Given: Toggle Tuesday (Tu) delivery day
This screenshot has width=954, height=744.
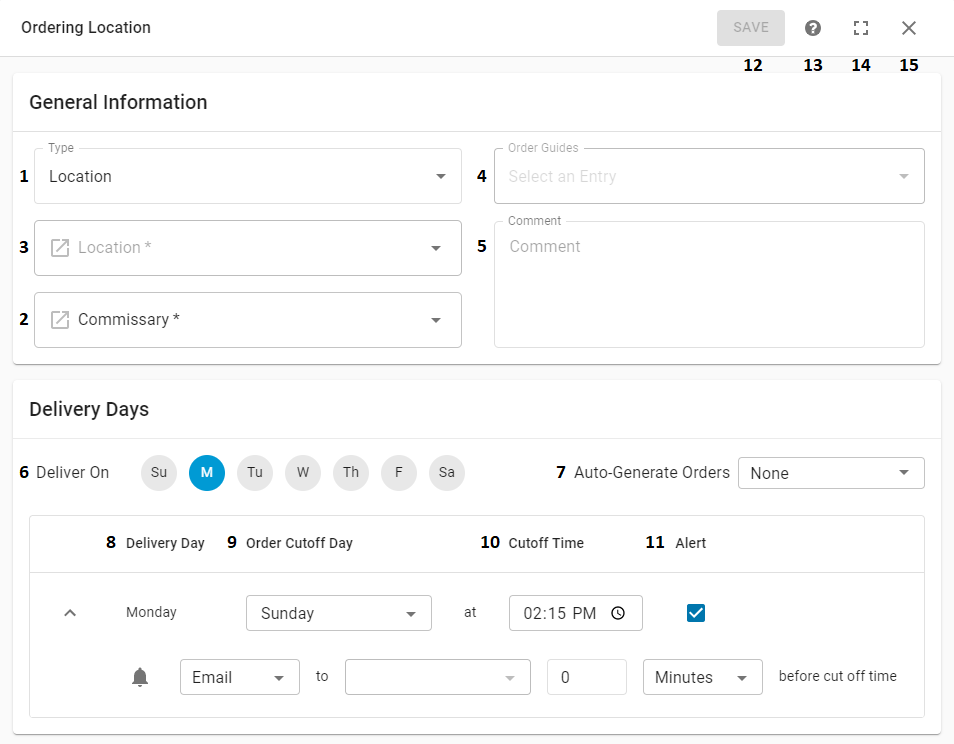Looking at the screenshot, I should coord(255,473).
